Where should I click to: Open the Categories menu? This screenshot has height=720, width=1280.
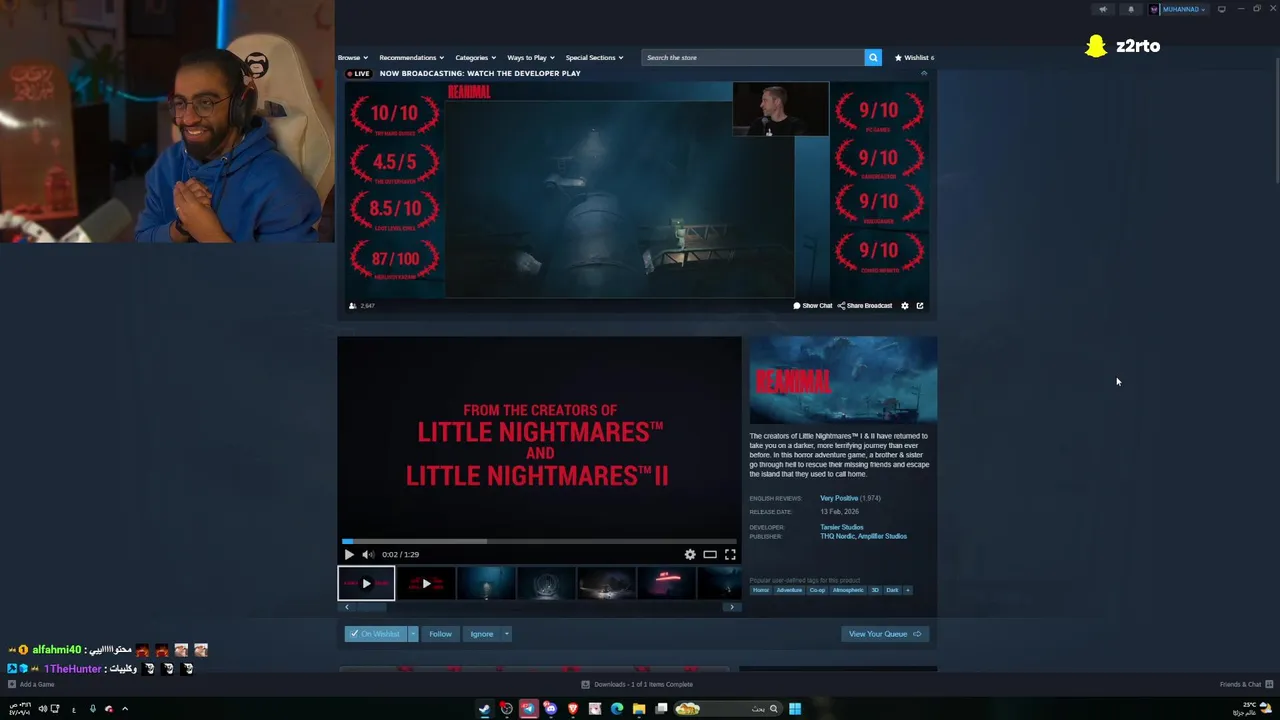coord(475,57)
